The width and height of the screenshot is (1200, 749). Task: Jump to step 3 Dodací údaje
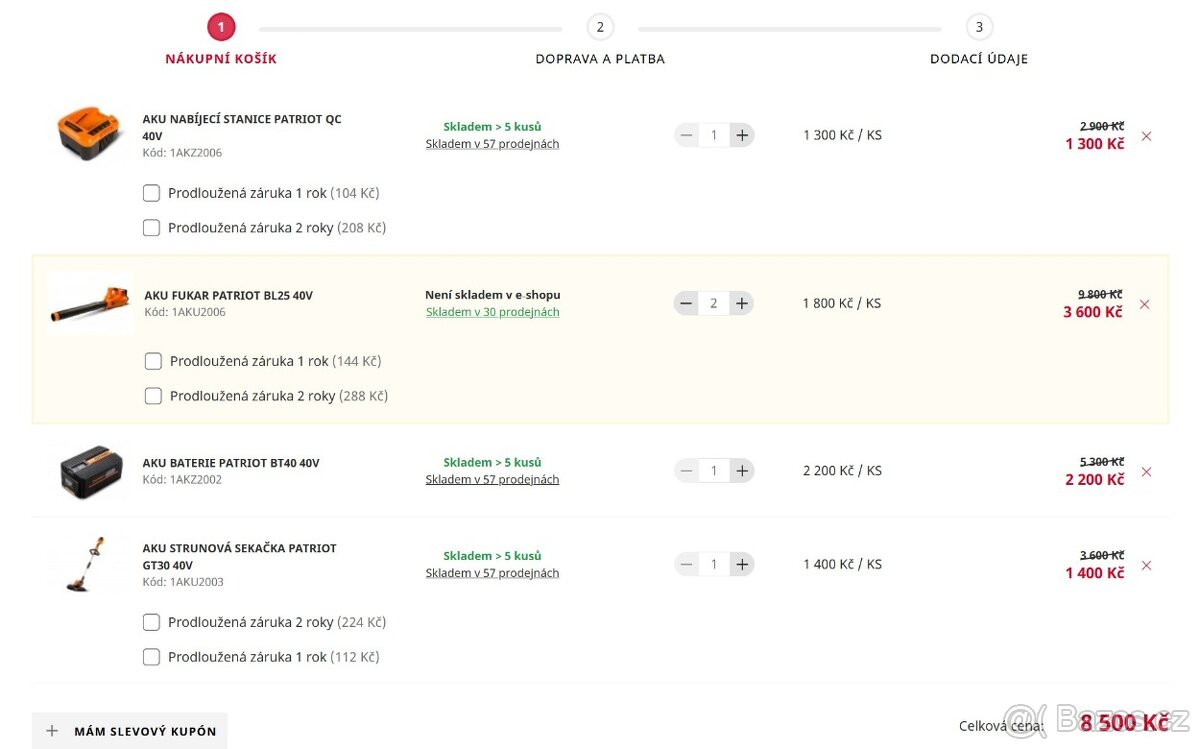[979, 28]
